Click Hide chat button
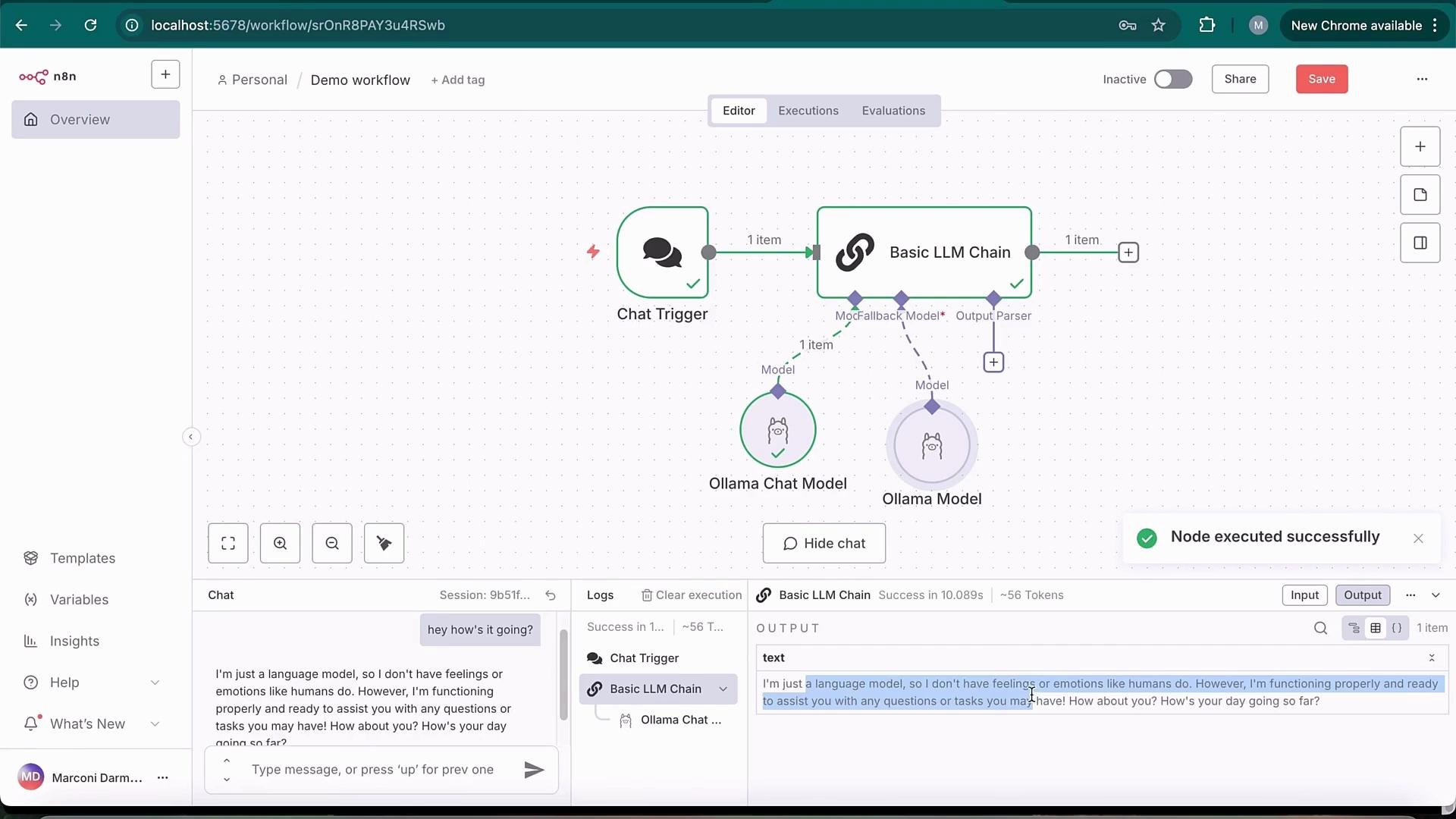The width and height of the screenshot is (1456, 819). (x=824, y=543)
